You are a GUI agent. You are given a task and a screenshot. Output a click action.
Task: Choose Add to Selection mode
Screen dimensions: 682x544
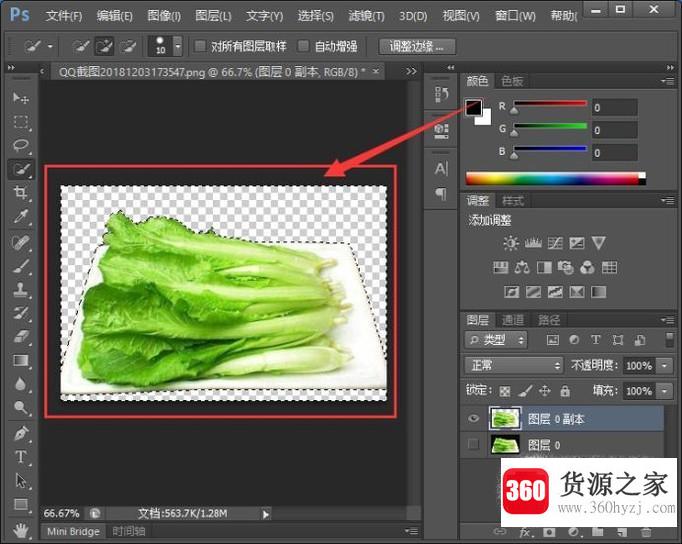[104, 46]
